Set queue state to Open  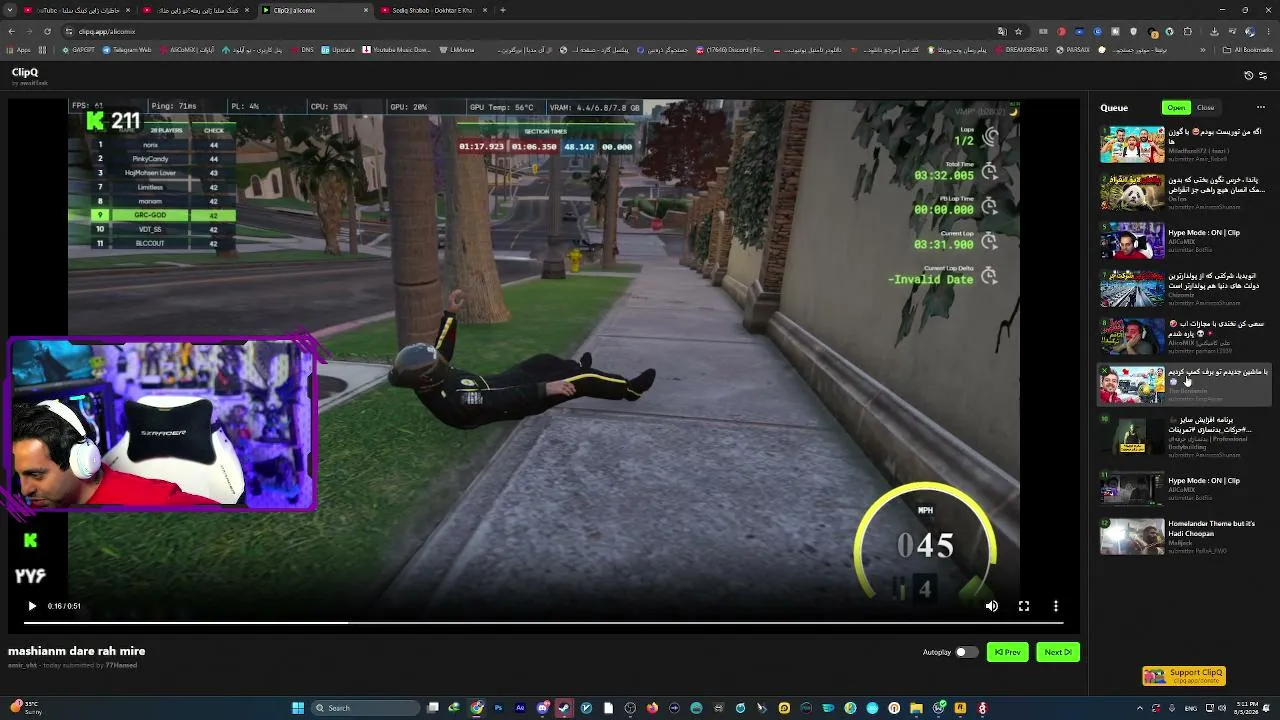point(1176,108)
